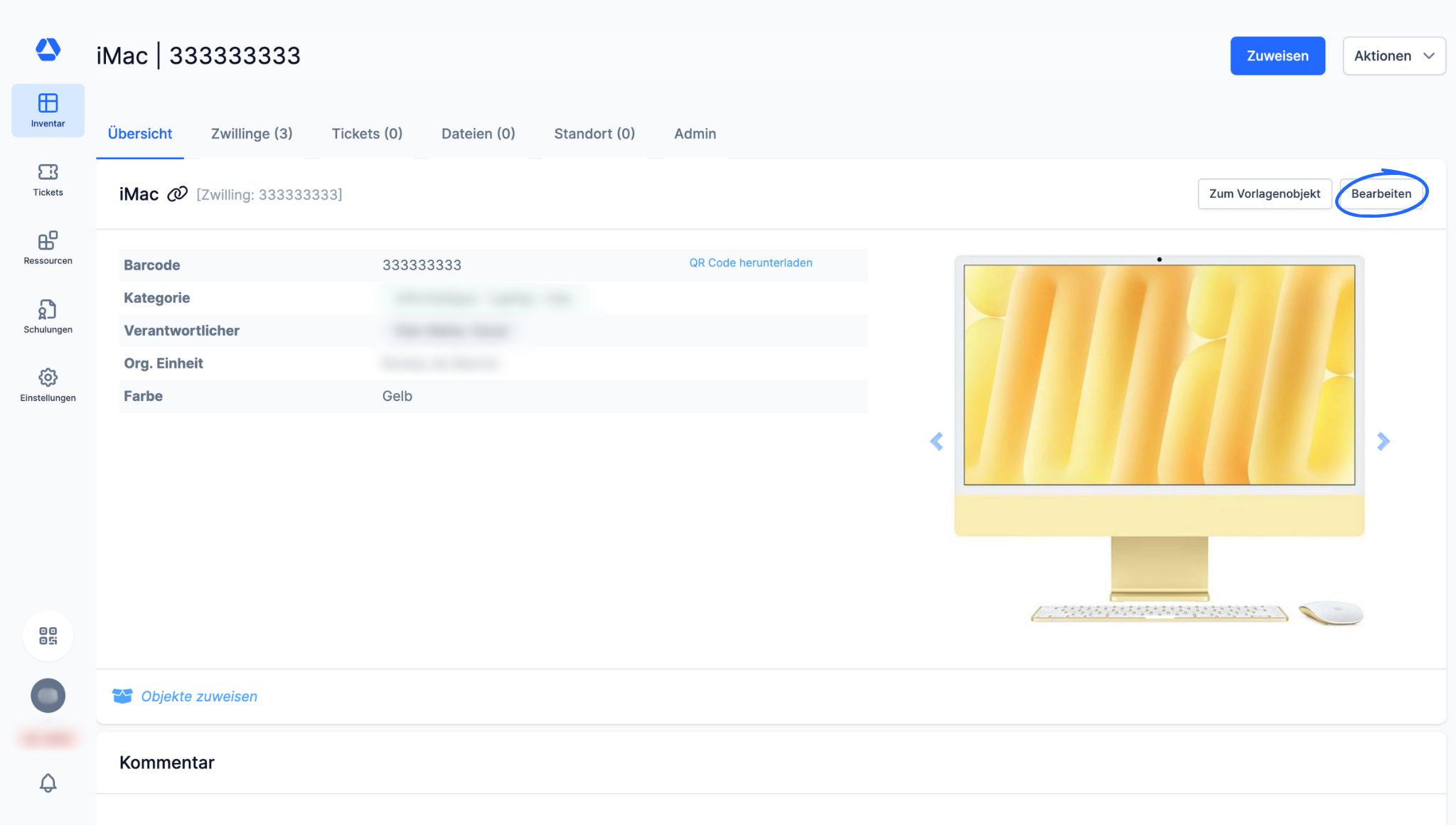Screen dimensions: 1456x825
Task: Open the user avatar in sidebar
Action: 48,696
